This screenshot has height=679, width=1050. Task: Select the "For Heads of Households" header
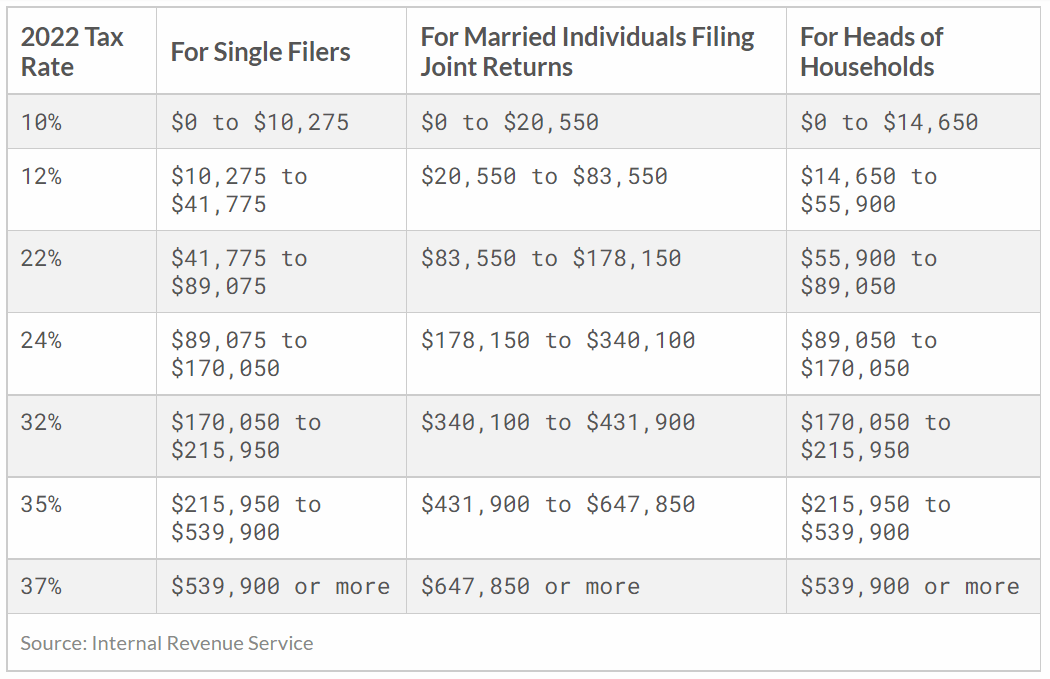click(x=871, y=52)
